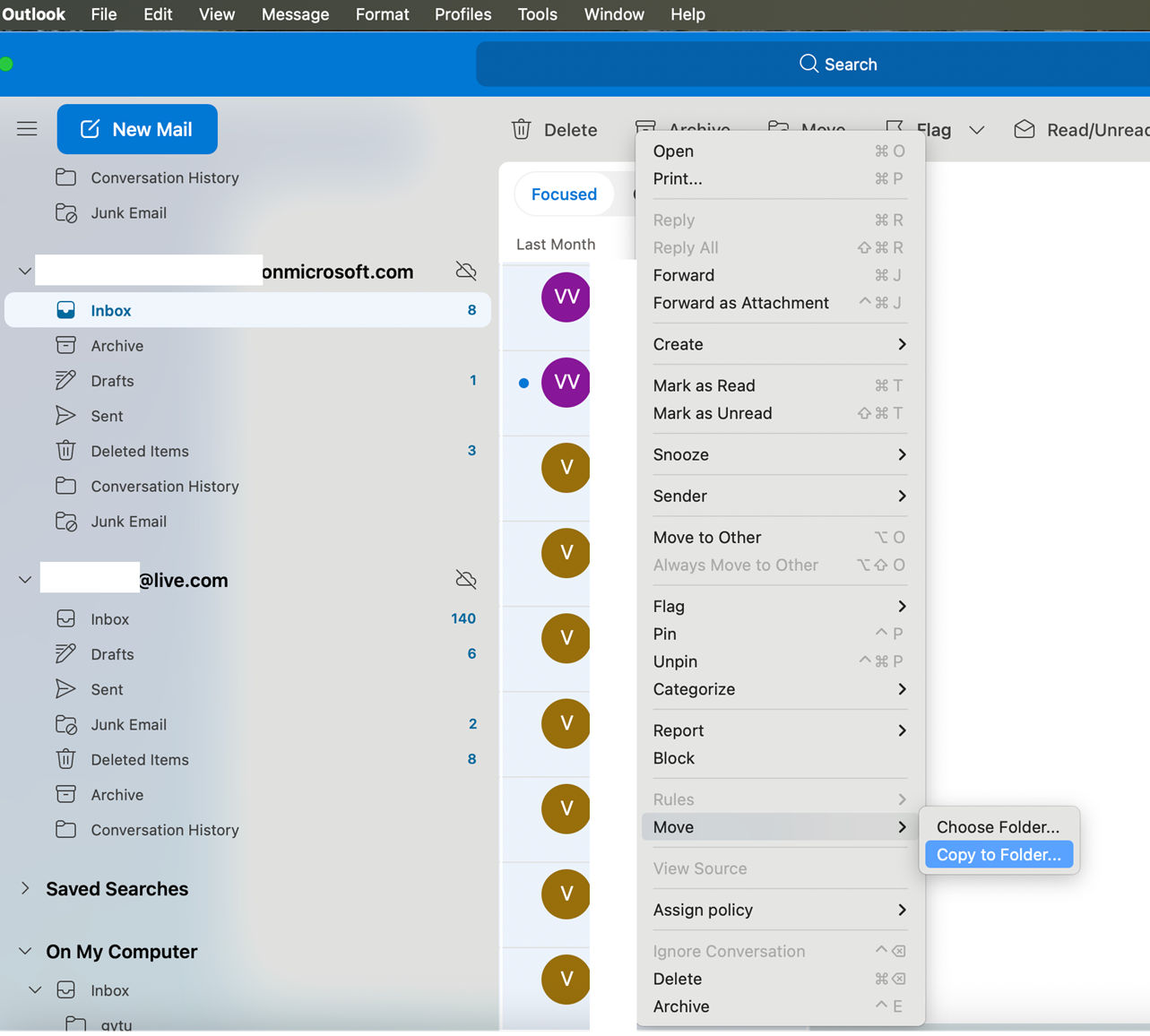Click the Flag icon in the toolbar

[x=895, y=129]
